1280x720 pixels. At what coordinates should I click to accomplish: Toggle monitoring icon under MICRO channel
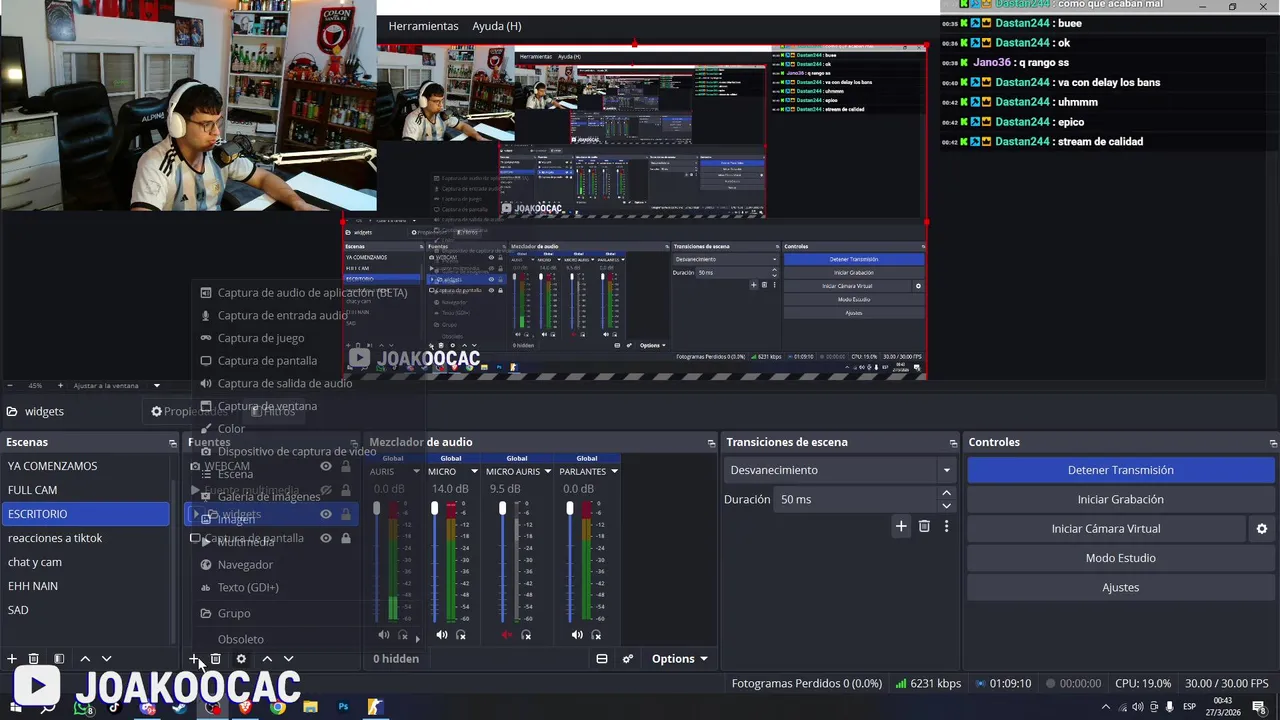(461, 635)
